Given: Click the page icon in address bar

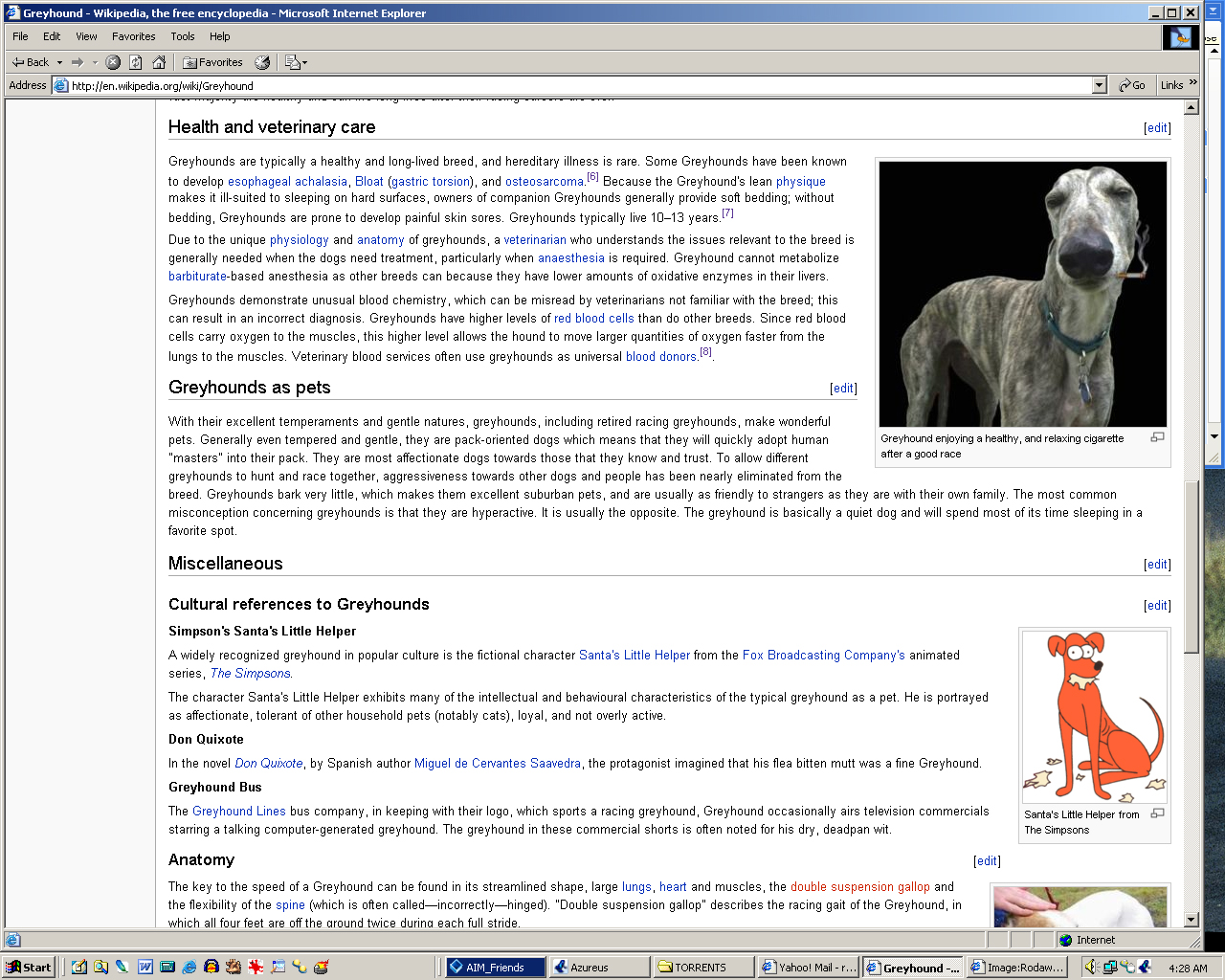Looking at the screenshot, I should click(61, 85).
